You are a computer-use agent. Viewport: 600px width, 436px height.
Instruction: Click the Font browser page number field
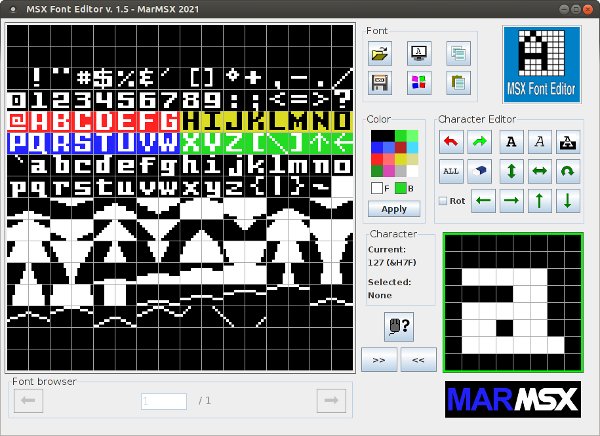point(164,401)
